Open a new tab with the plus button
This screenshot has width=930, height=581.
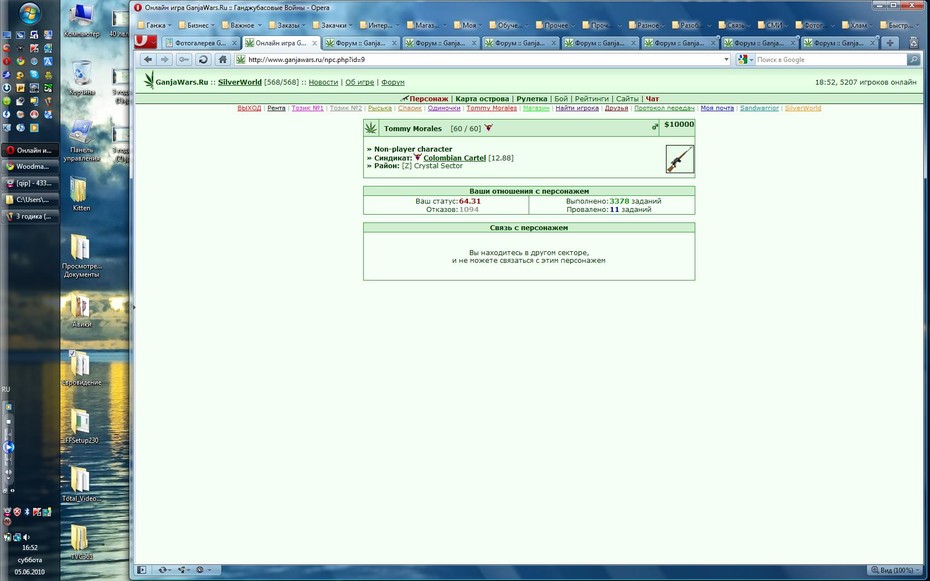coord(890,43)
